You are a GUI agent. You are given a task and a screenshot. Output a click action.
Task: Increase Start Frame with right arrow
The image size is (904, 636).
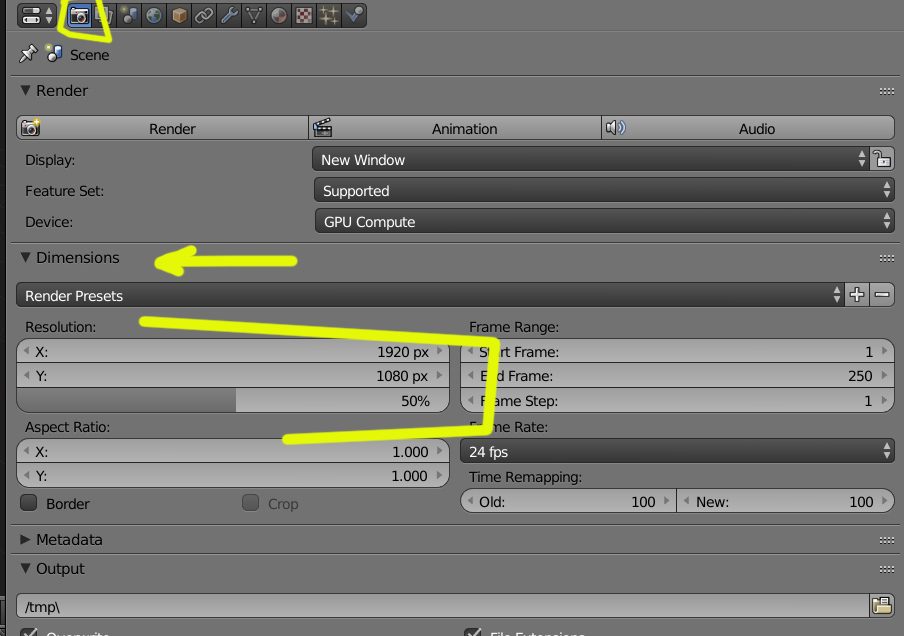click(885, 351)
